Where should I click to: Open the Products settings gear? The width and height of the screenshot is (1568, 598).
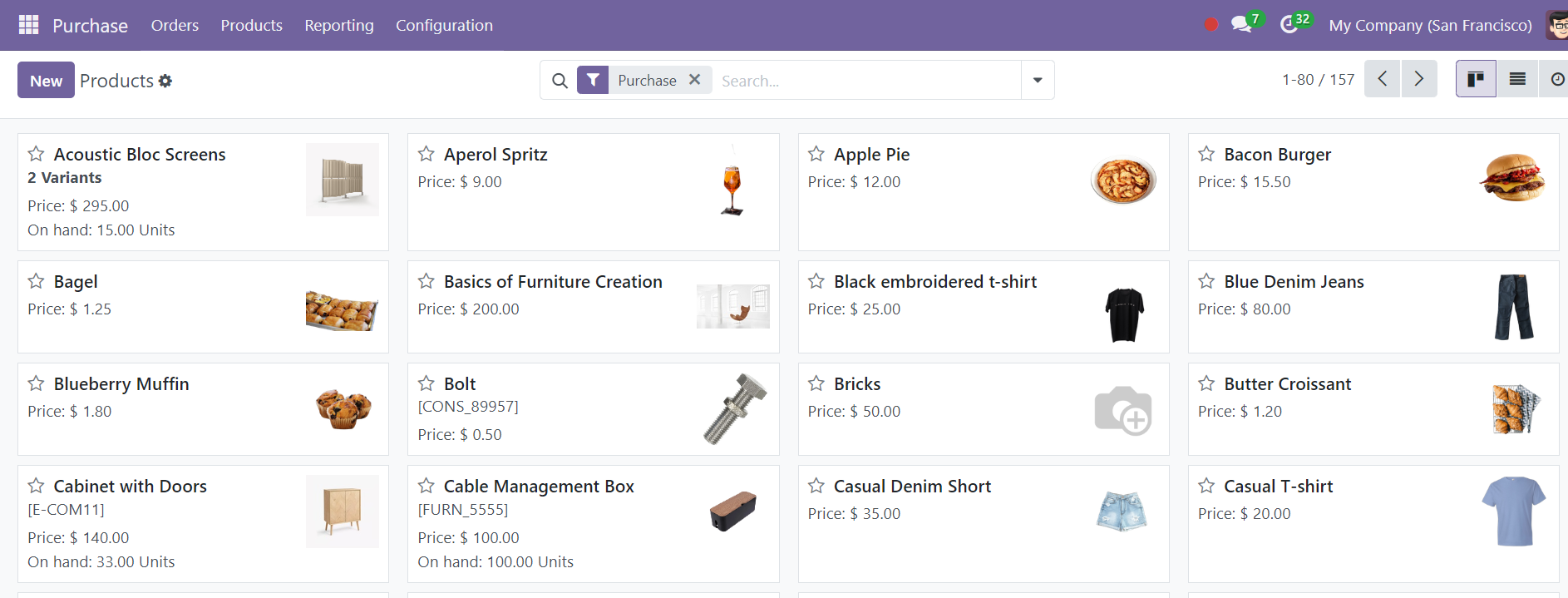(165, 81)
